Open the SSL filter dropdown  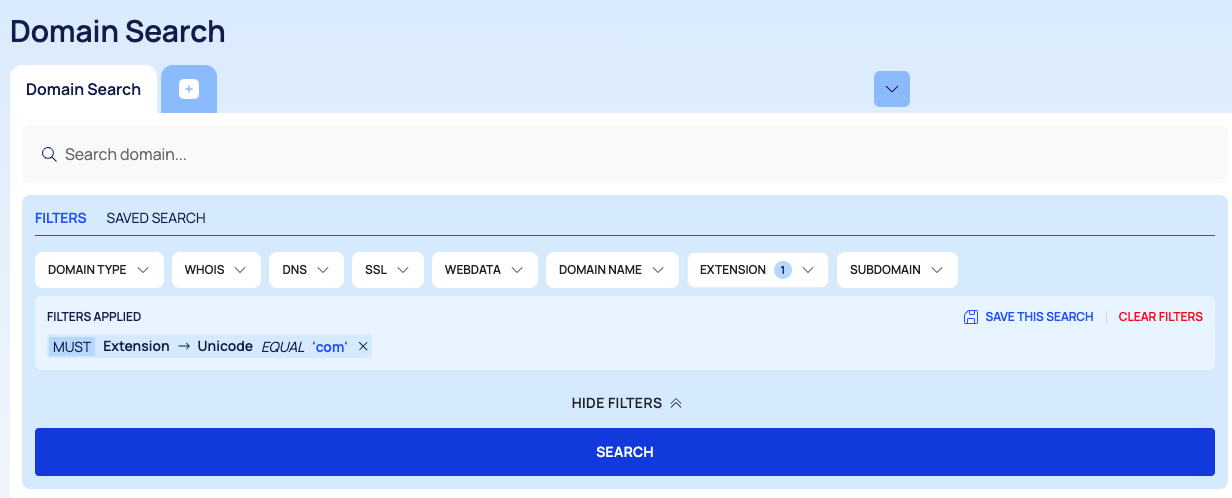(388, 270)
